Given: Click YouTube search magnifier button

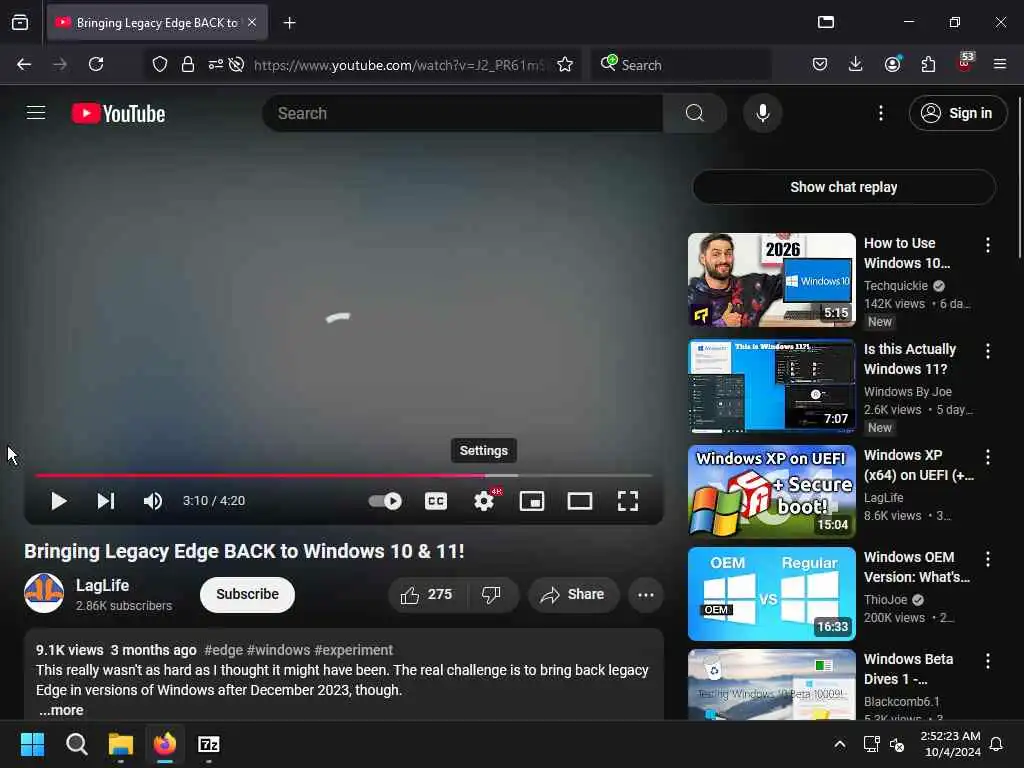Looking at the screenshot, I should coord(695,113).
